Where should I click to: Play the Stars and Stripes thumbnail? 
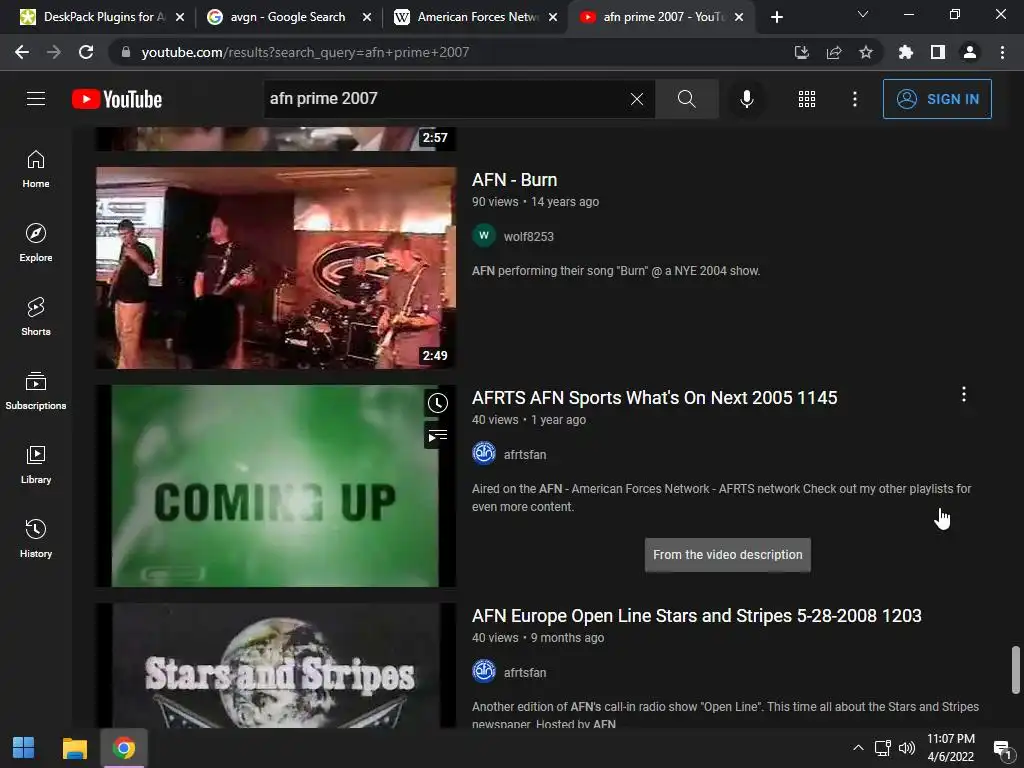[x=276, y=665]
